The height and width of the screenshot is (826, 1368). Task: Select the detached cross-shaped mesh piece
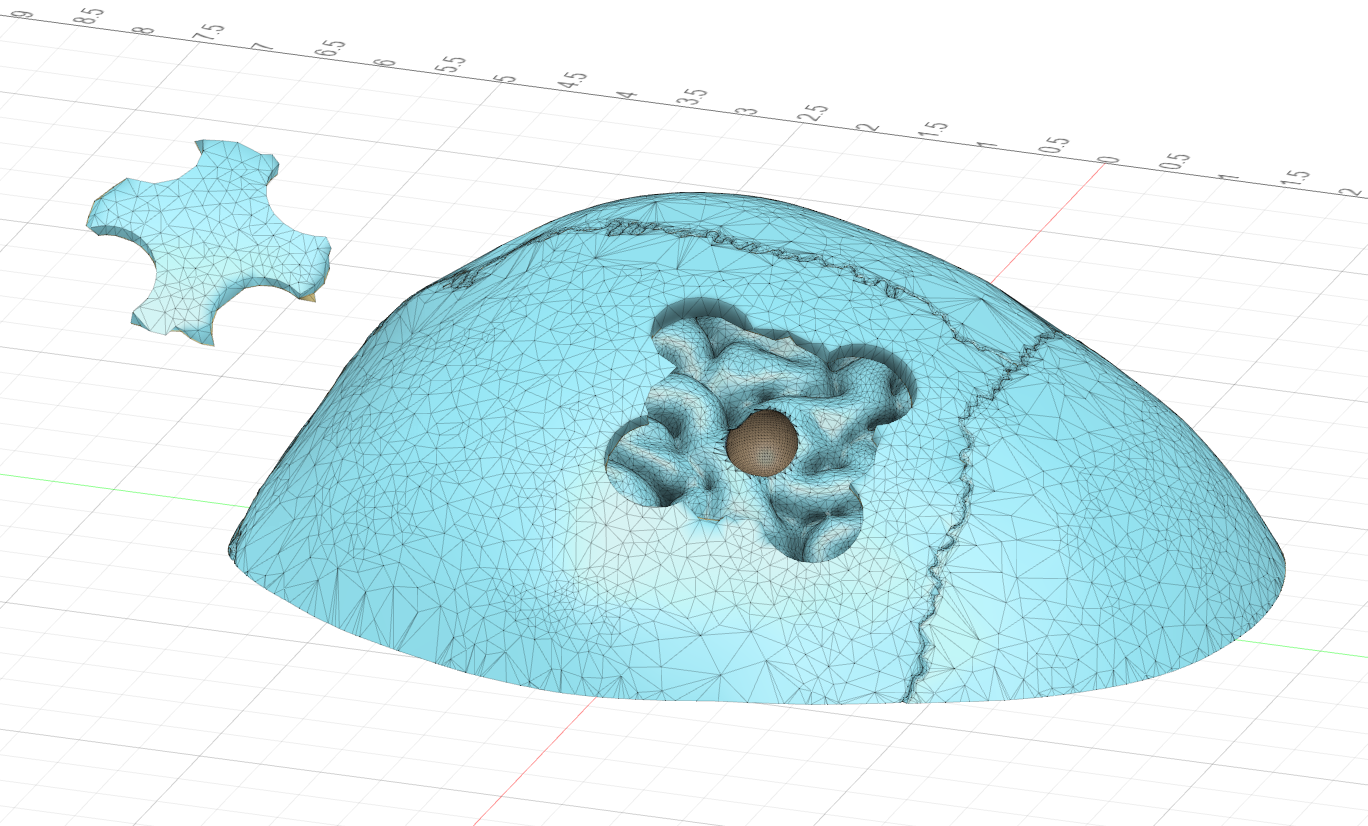coord(208,242)
